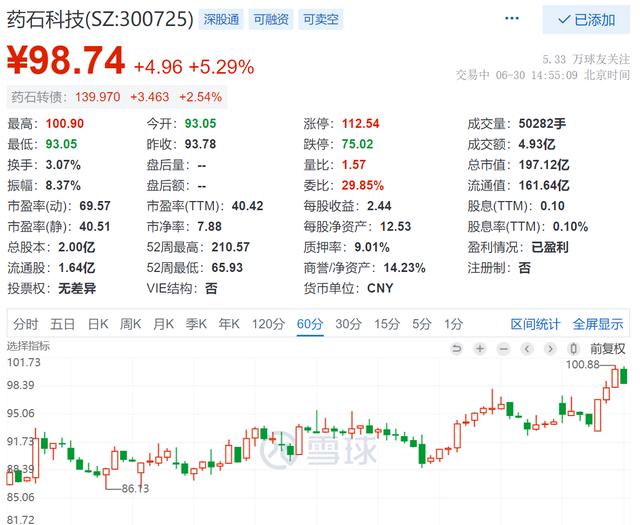Screen dimensions: 640x525
Task: Click the last green candlestick on the chart
Action: tap(623, 376)
